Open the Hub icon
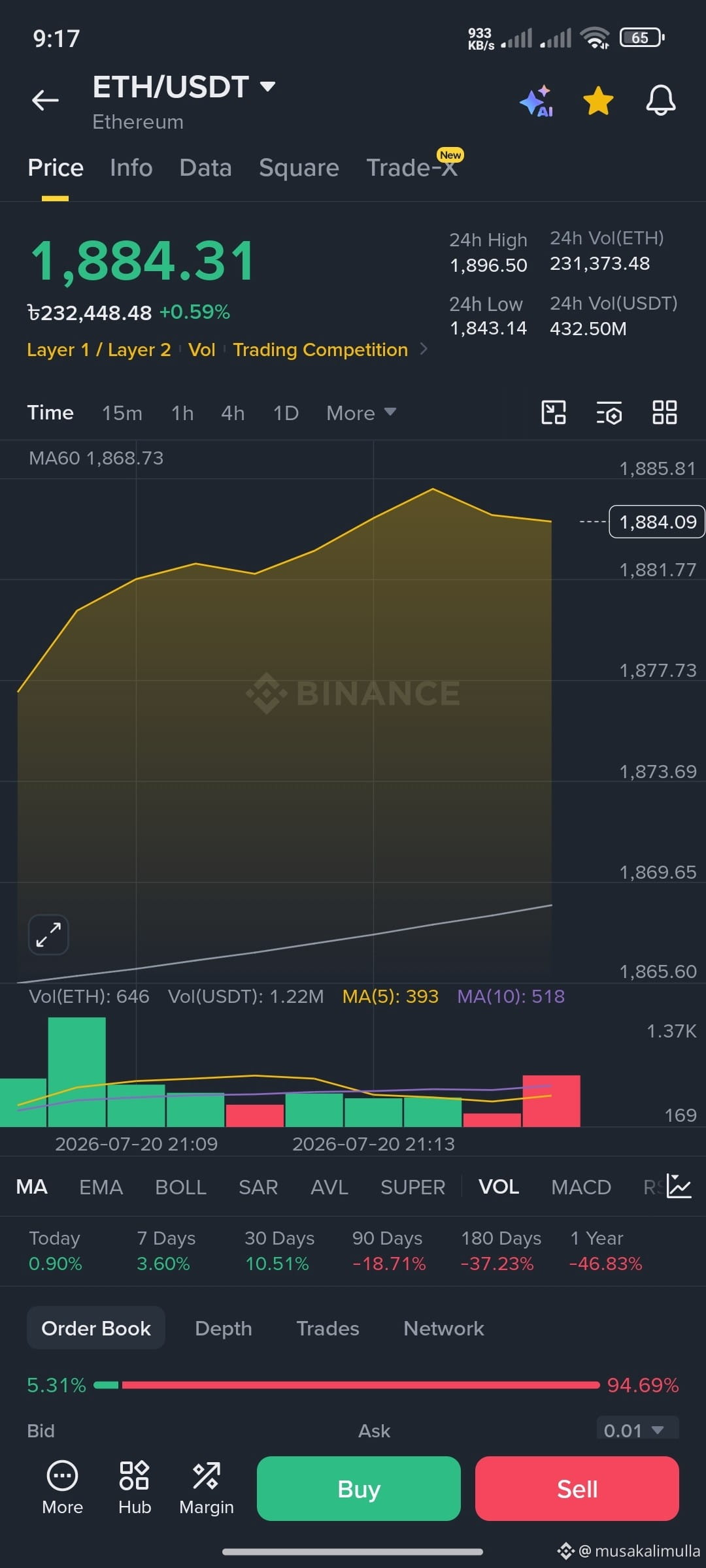 pos(135,1488)
